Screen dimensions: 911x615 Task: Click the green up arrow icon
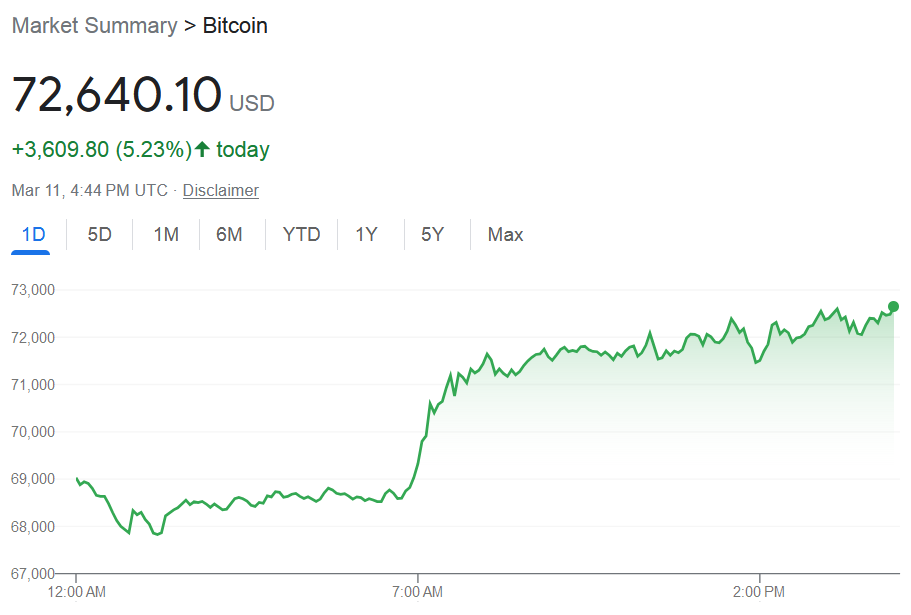[x=202, y=150]
